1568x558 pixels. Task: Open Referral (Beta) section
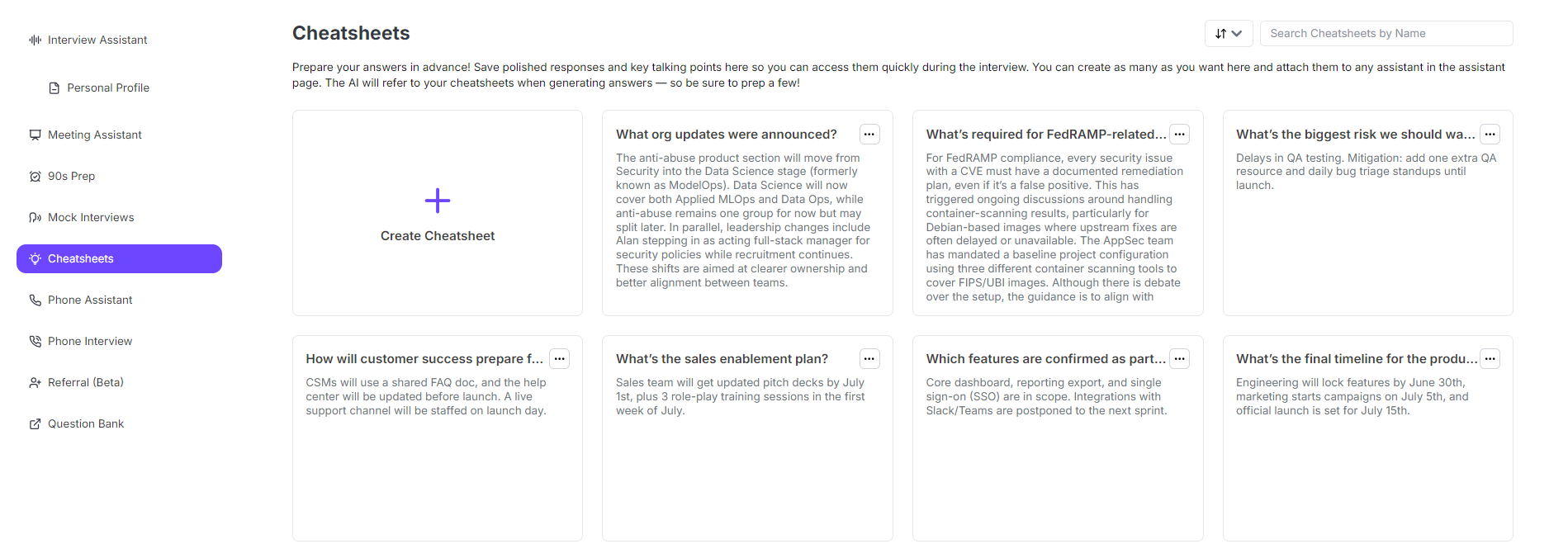point(85,382)
